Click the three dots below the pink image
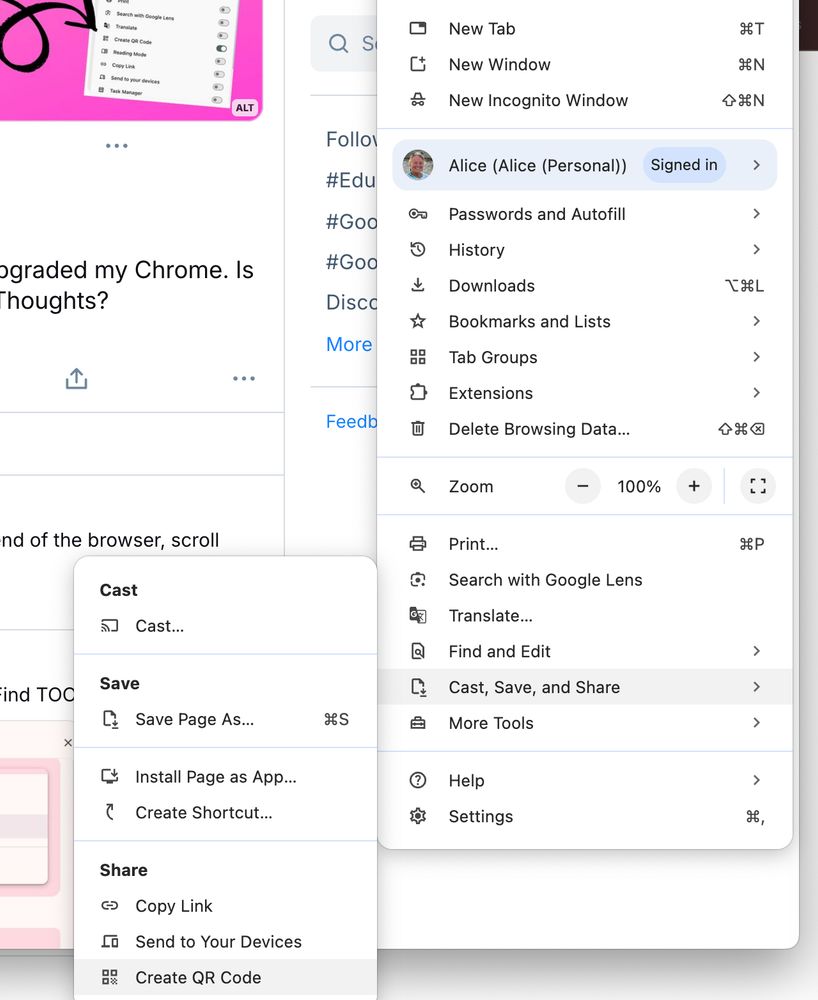The image size is (818, 1000). (117, 145)
